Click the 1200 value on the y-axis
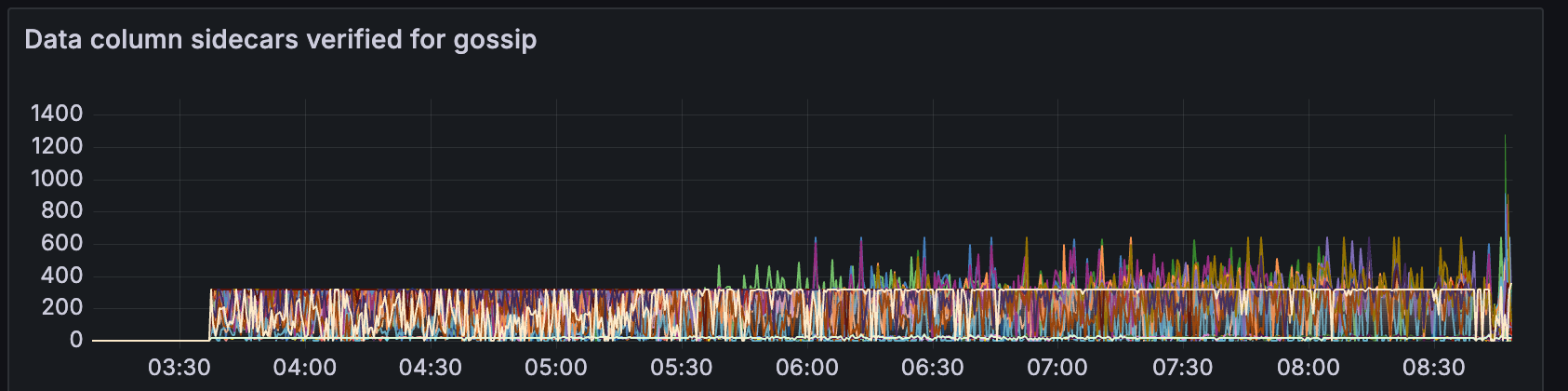The height and width of the screenshot is (391, 1568). pyautogui.click(x=57, y=146)
